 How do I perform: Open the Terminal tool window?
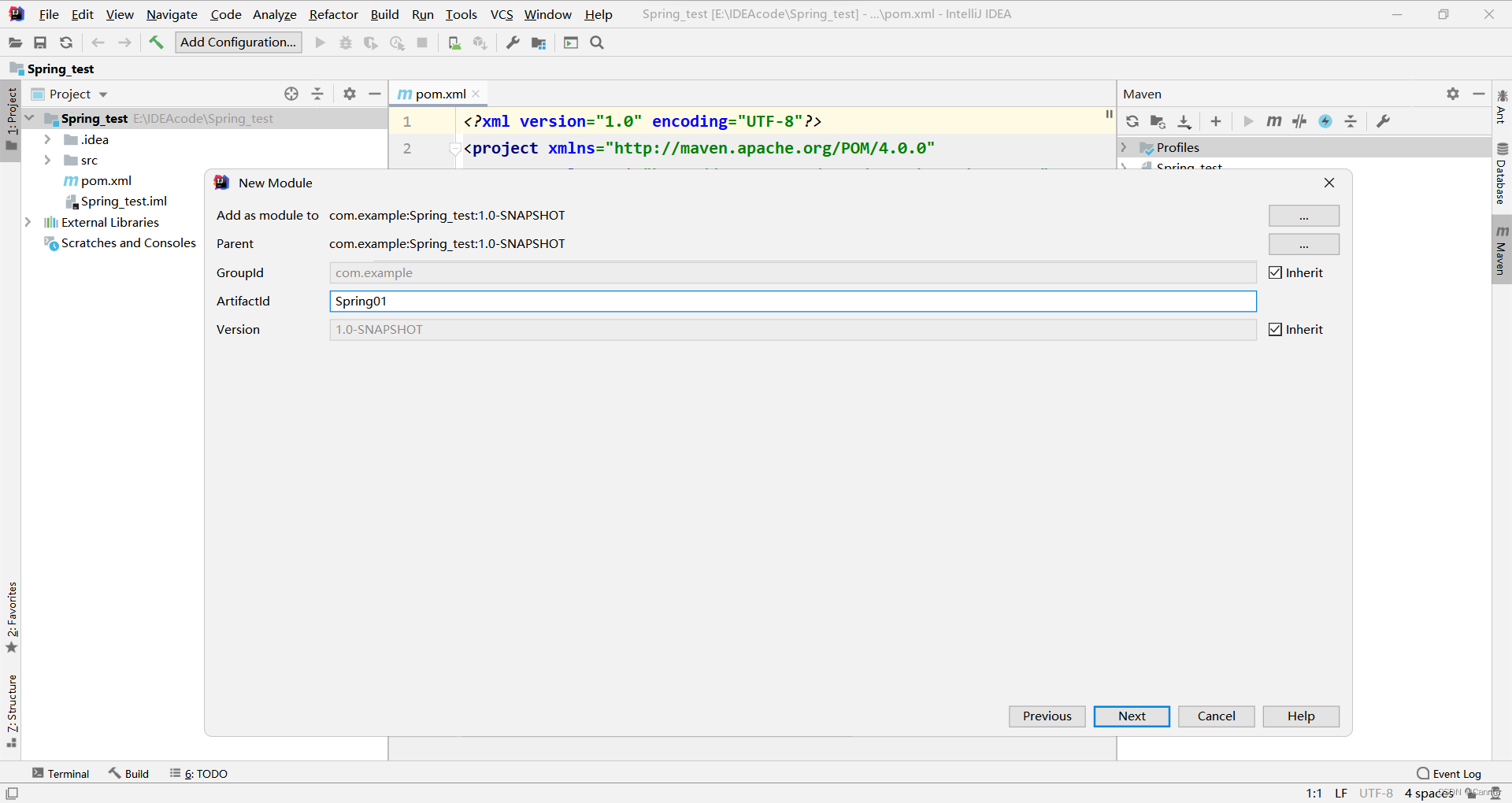(61, 774)
